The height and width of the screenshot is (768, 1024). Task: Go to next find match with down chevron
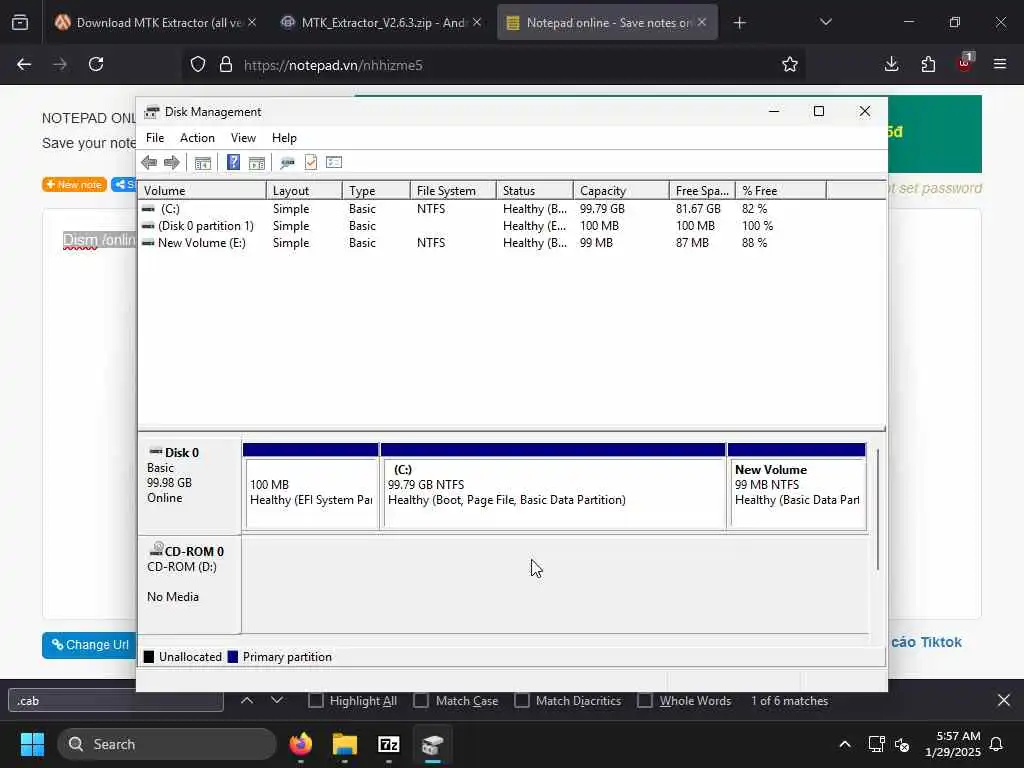pyautogui.click(x=277, y=700)
